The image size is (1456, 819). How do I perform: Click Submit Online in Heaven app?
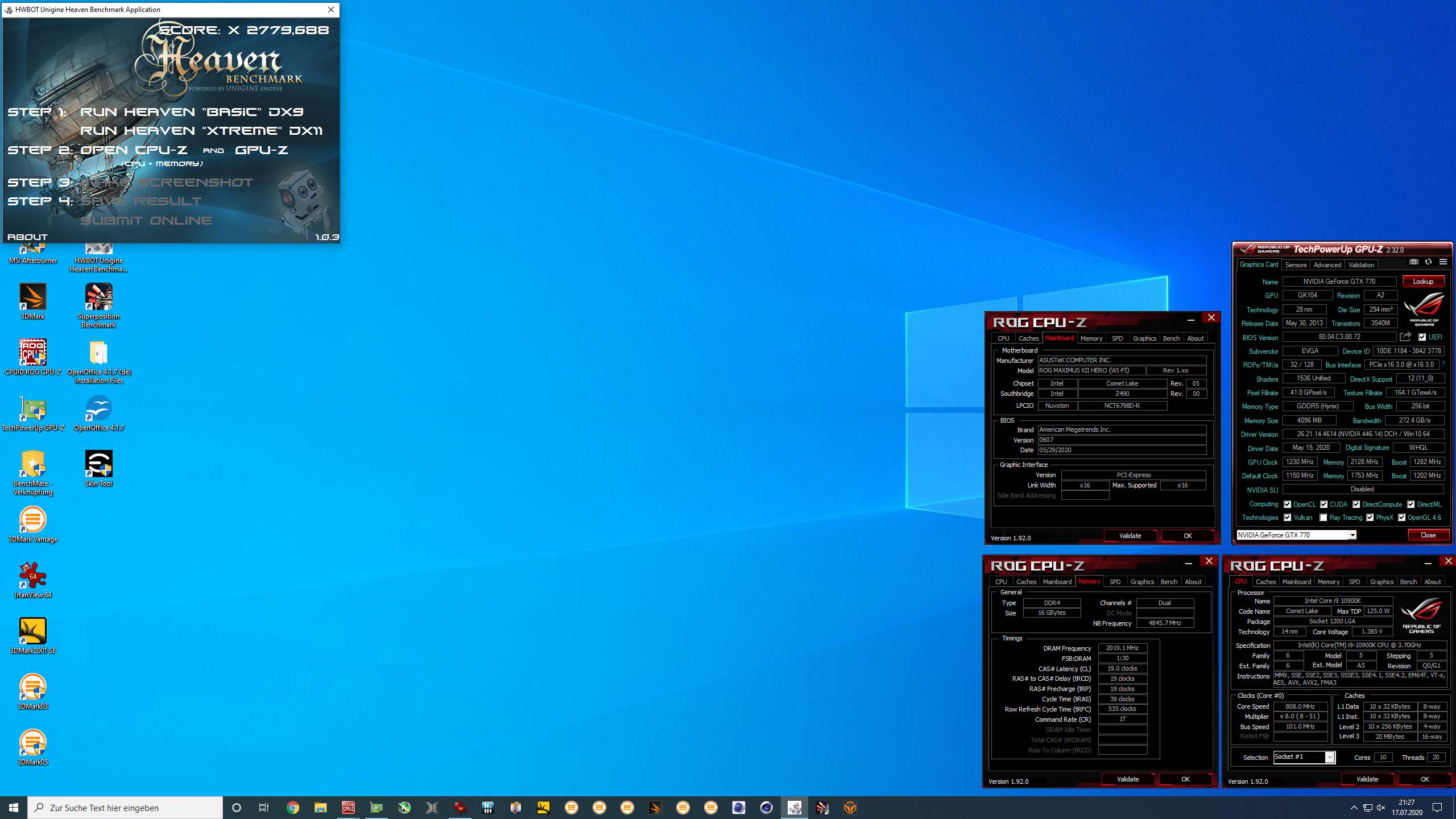(x=146, y=221)
